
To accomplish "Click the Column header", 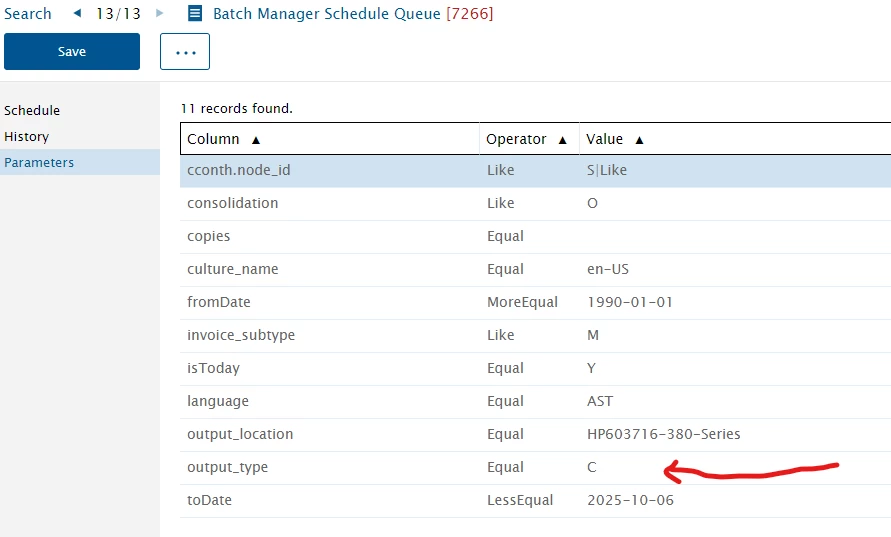I will pos(213,139).
